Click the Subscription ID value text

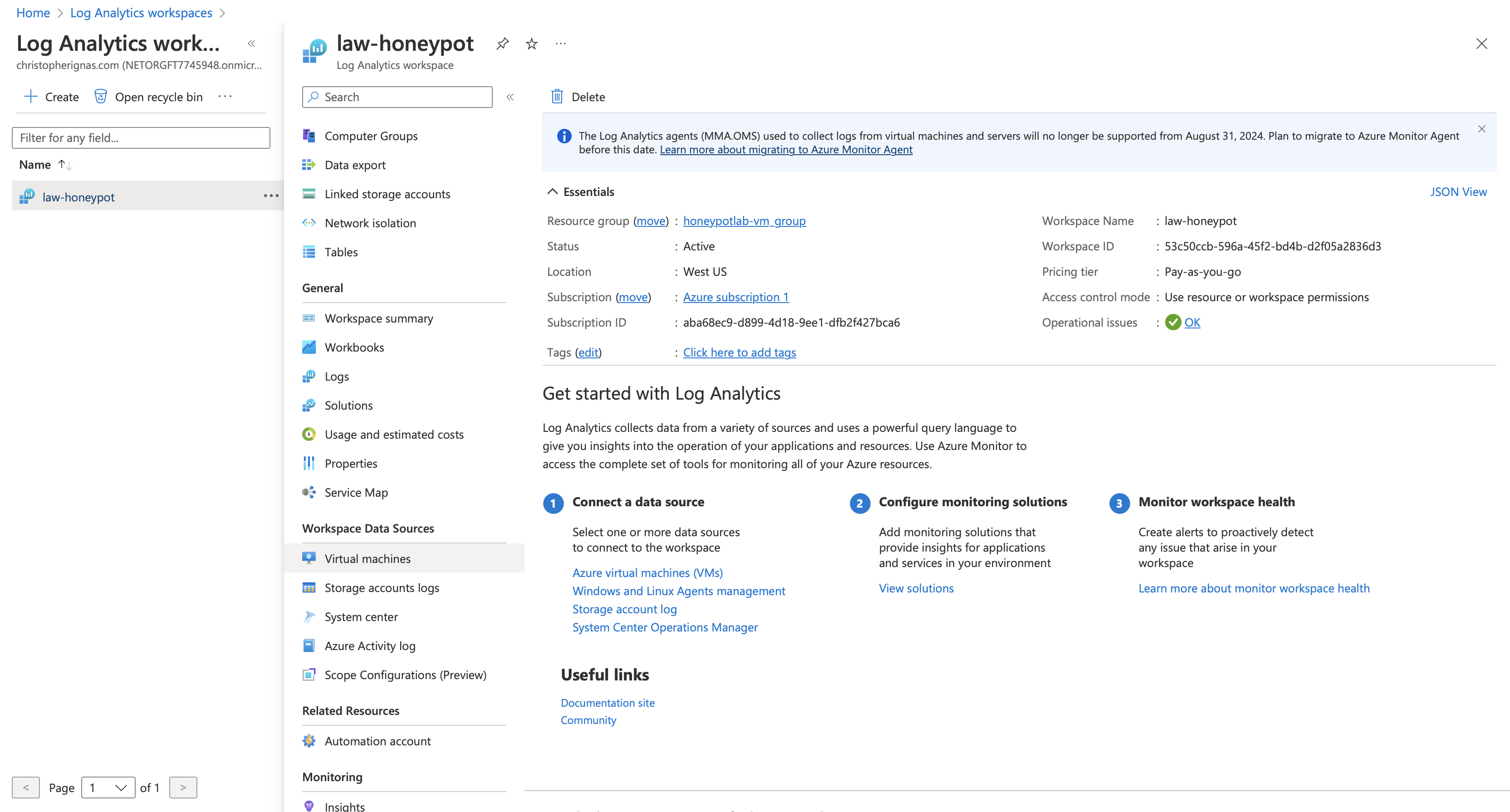coord(791,322)
